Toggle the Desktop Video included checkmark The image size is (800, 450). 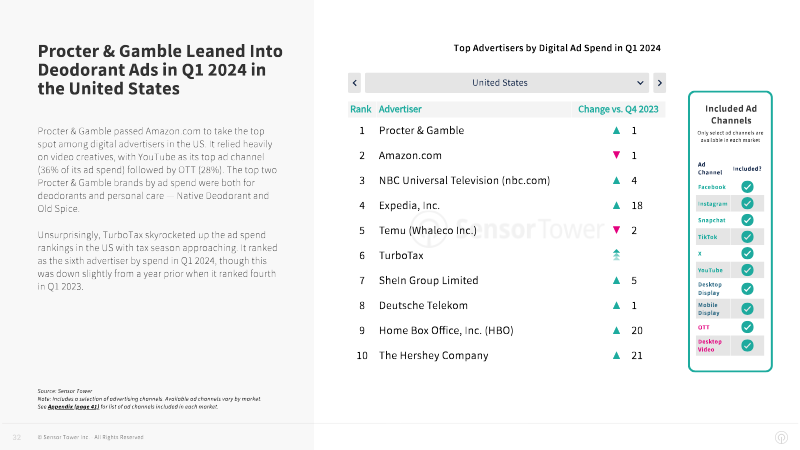[747, 345]
